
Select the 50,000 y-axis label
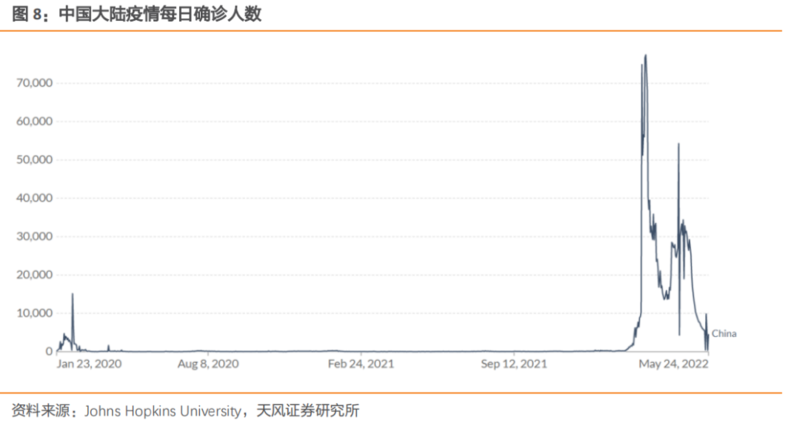[33, 160]
